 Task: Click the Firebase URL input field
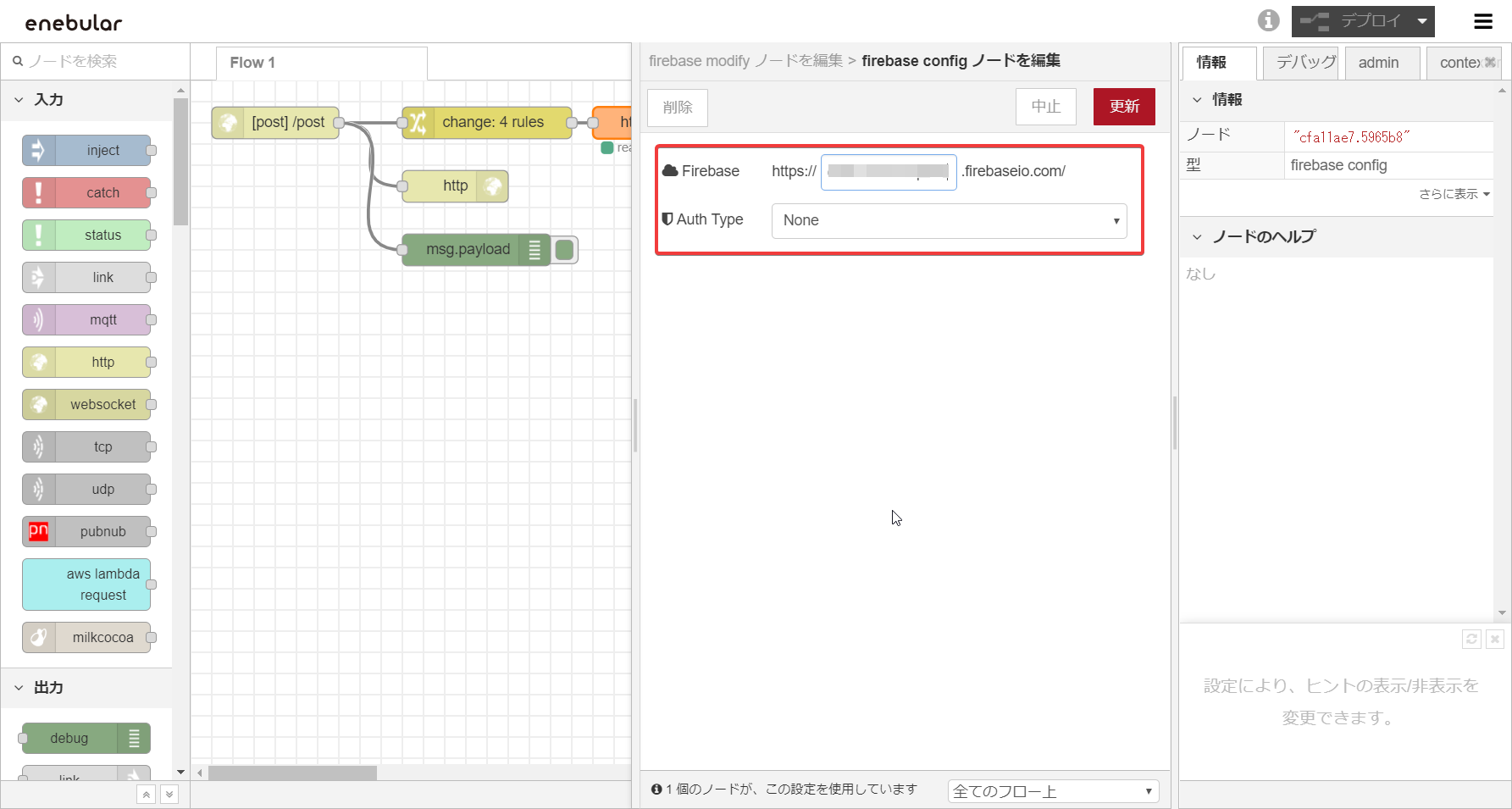coord(888,171)
